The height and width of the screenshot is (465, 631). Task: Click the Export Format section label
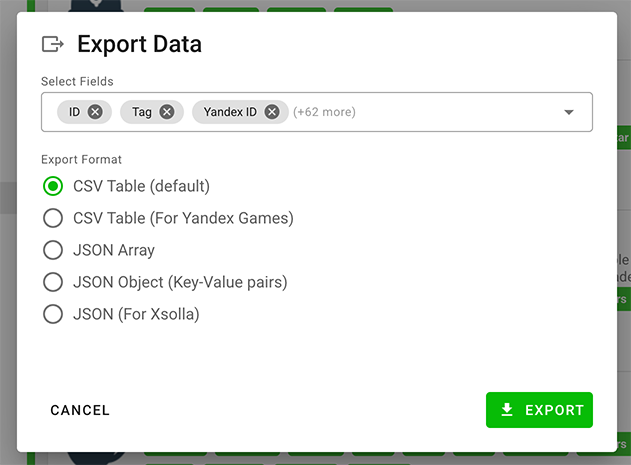(82, 159)
